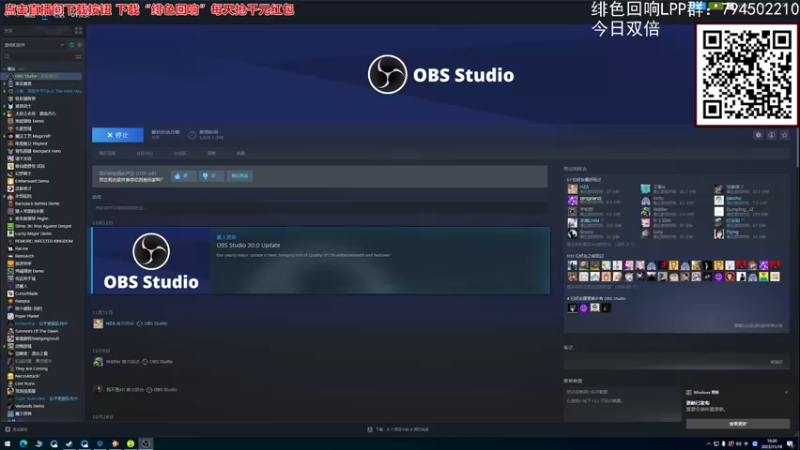The height and width of the screenshot is (450, 800).
Task: Open the OBS Studio 30.0 Update news card
Action: coord(321,260)
